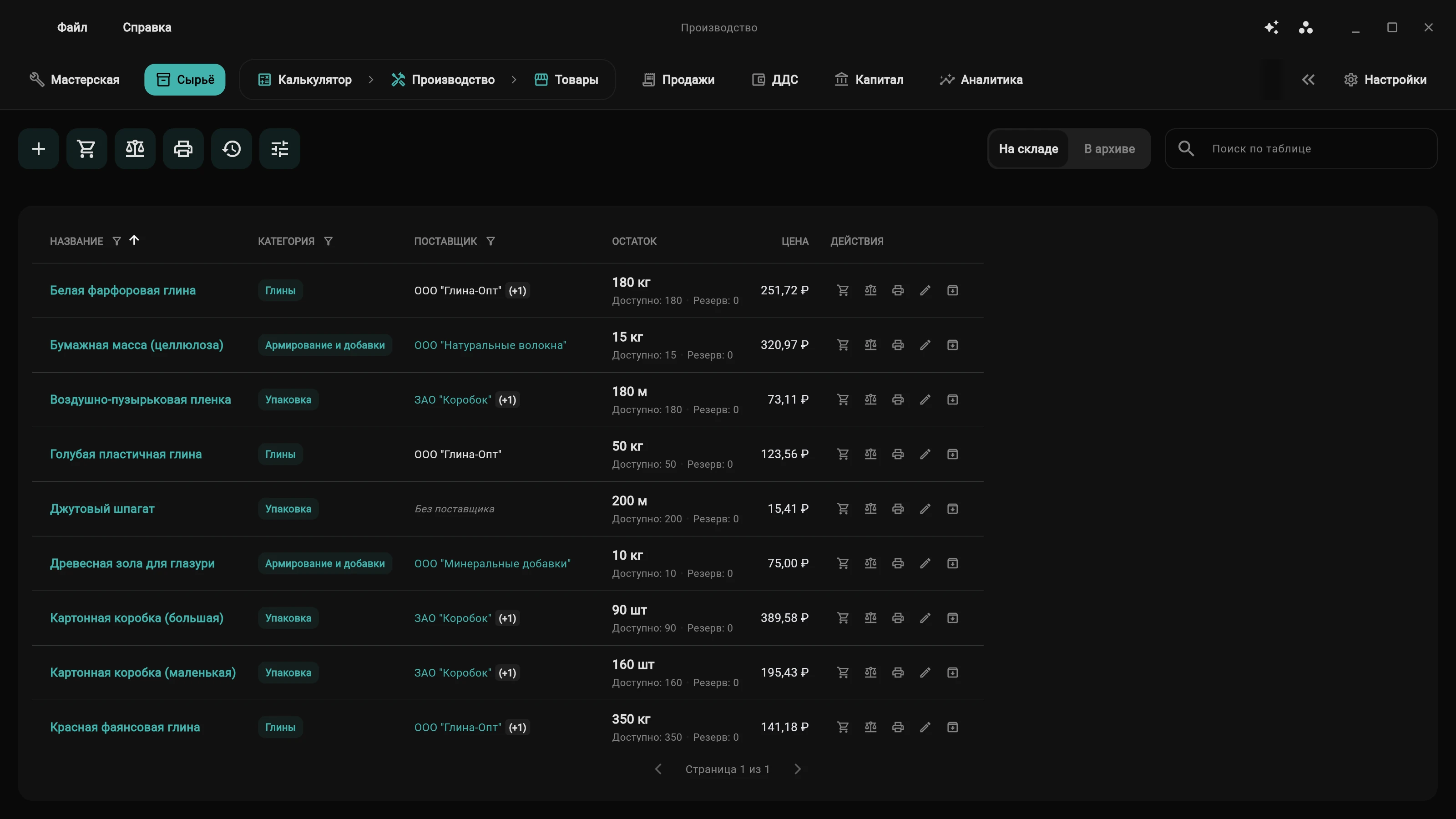1456x819 pixels.
Task: Open Настройки settings
Action: 1385,80
